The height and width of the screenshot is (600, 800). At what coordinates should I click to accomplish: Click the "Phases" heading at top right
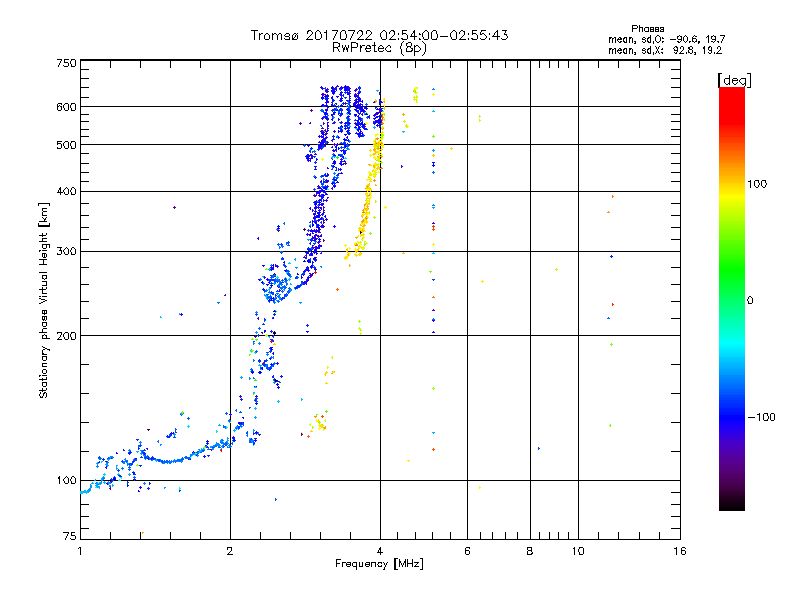pos(647,29)
